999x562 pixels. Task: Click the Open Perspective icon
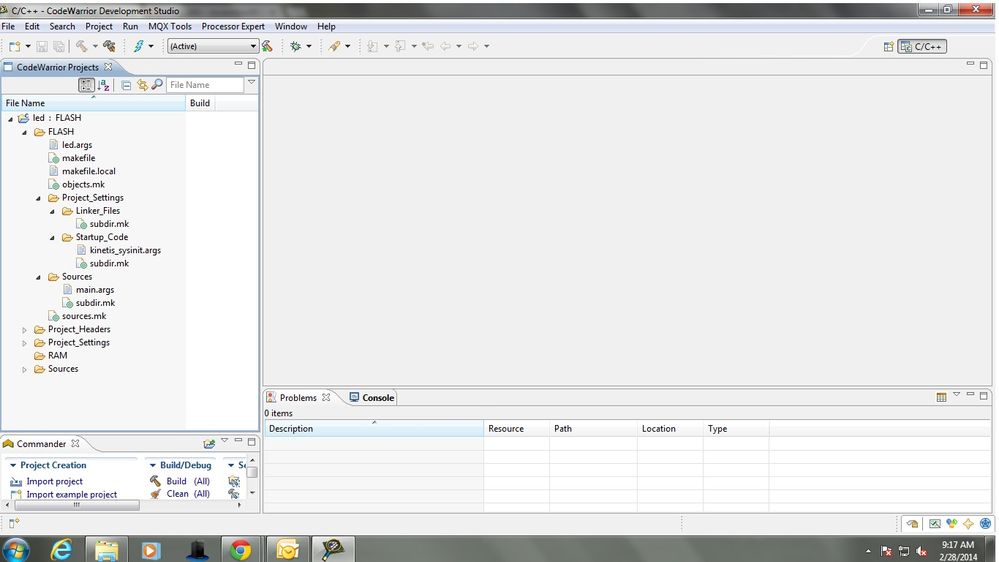pos(888,47)
